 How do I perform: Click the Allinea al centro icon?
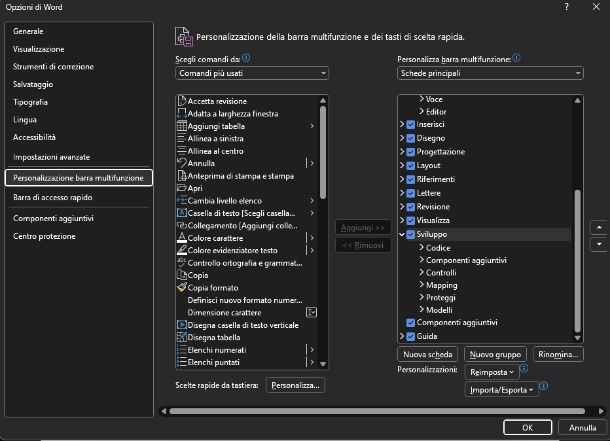pos(182,151)
